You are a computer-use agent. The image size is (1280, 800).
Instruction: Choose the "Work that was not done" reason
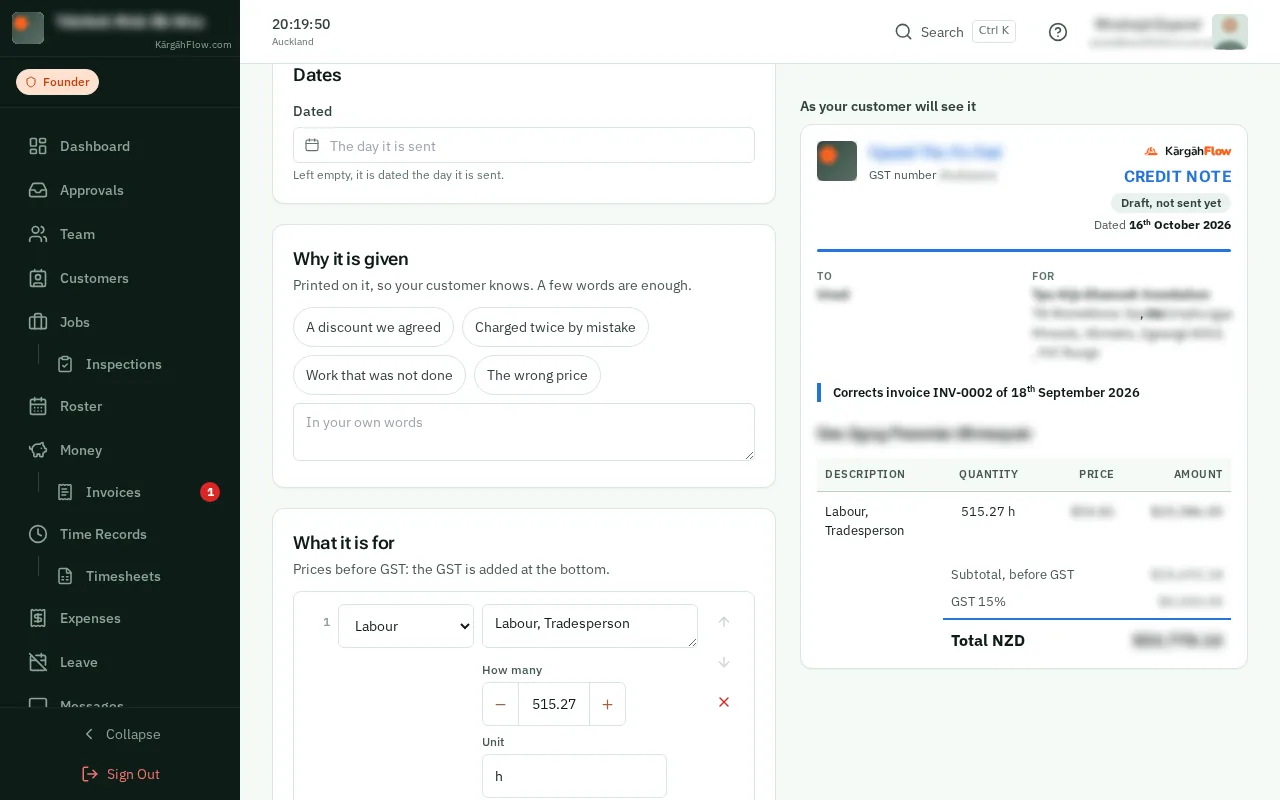point(379,375)
